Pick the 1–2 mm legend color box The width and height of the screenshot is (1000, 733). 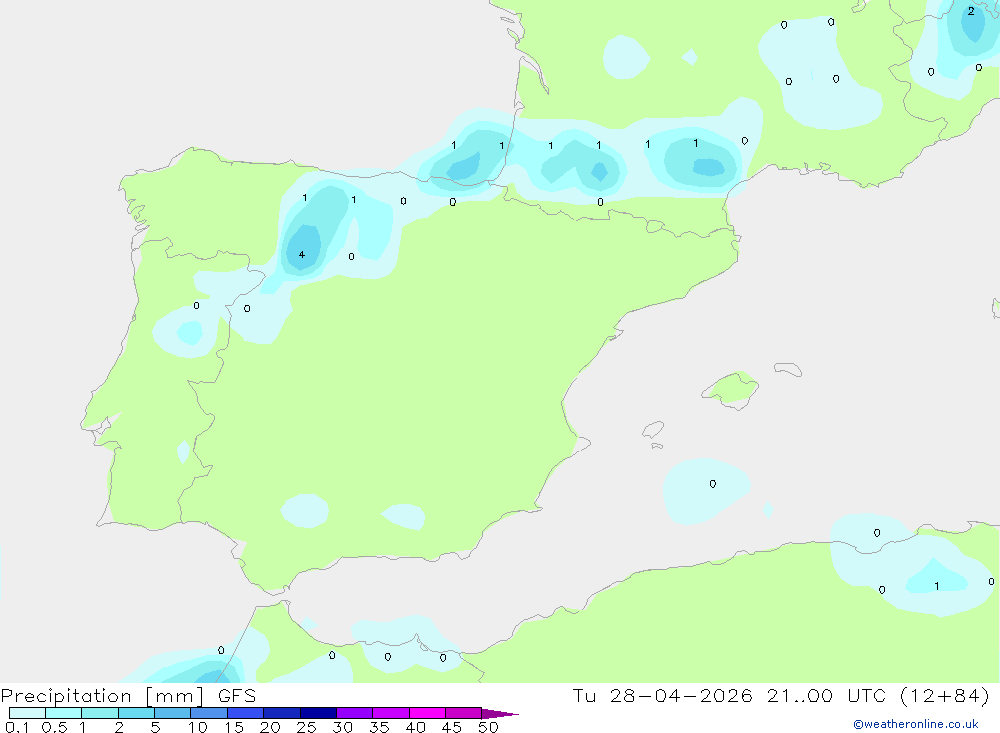coord(99,713)
